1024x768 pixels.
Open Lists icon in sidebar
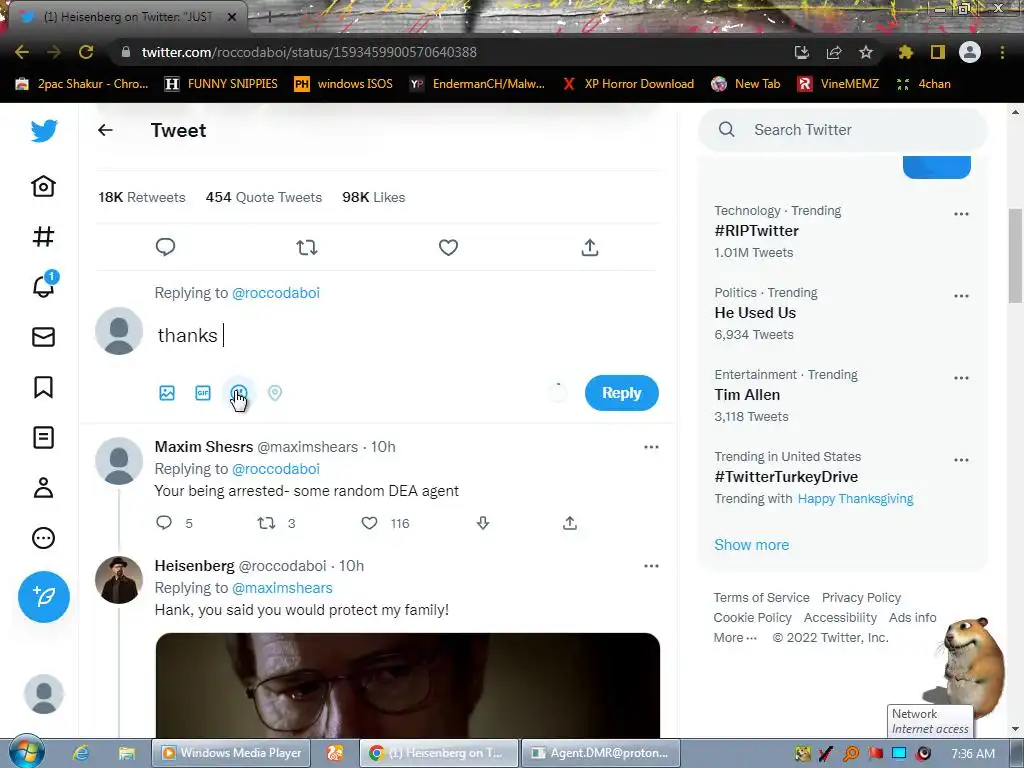point(44,438)
